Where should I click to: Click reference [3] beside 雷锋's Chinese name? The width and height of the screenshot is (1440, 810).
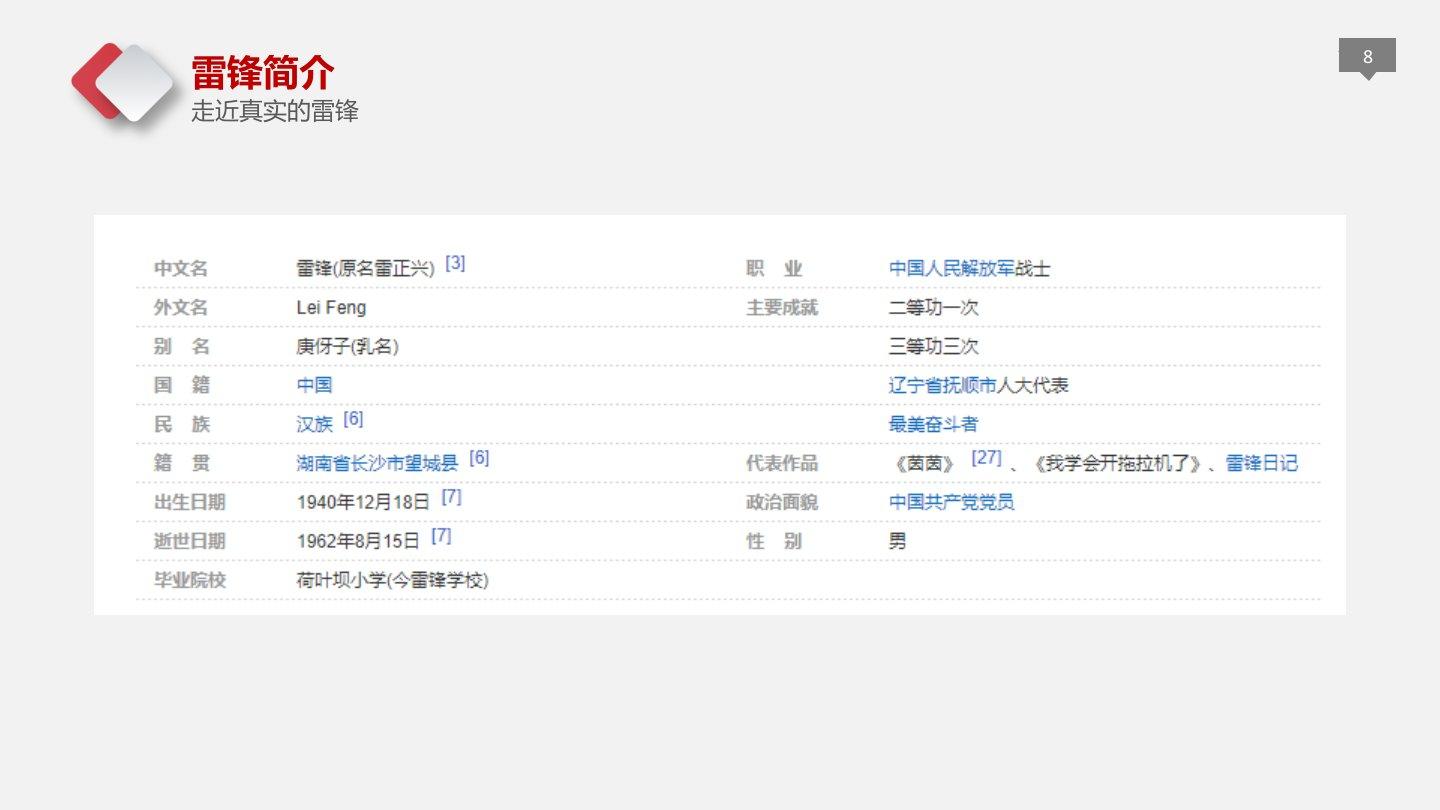click(x=455, y=263)
